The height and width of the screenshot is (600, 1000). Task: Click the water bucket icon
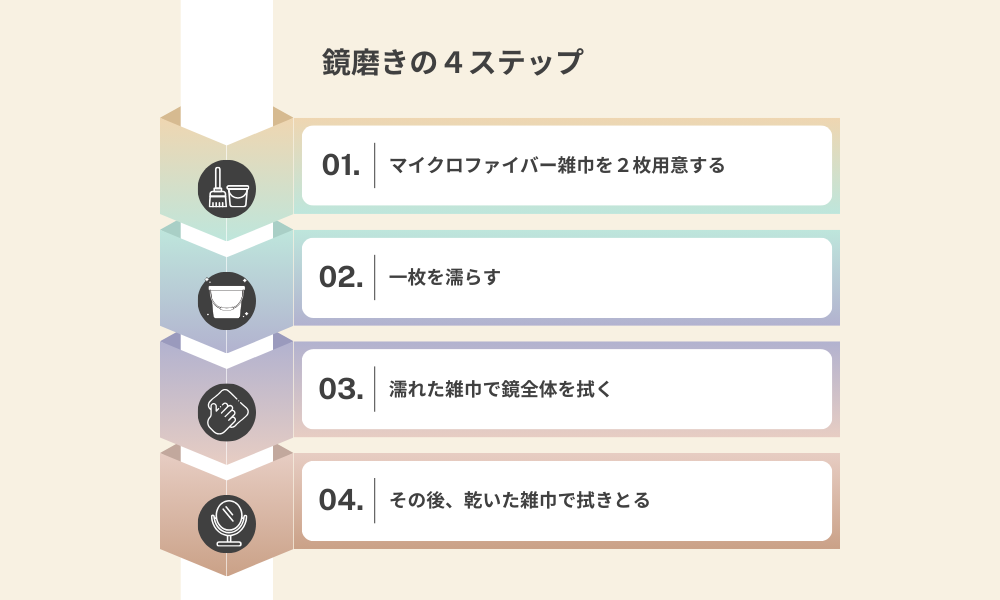[x=227, y=301]
